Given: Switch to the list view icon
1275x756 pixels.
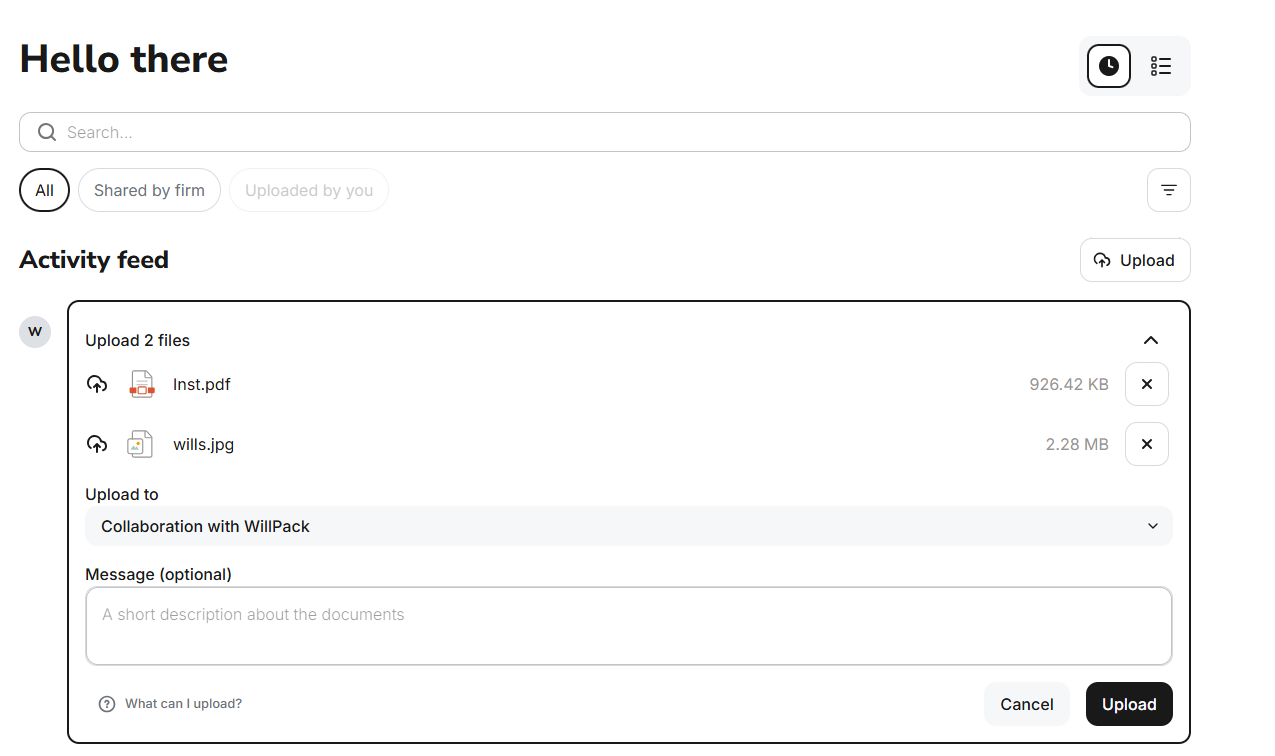Looking at the screenshot, I should [1161, 66].
